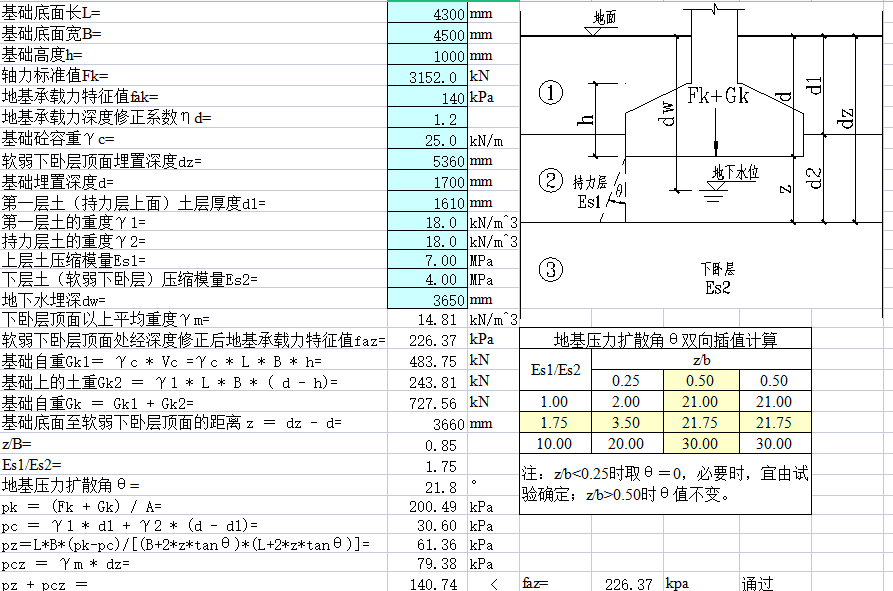Select the foundation length L value cell 4300
This screenshot has height=591, width=893.
pyautogui.click(x=427, y=14)
